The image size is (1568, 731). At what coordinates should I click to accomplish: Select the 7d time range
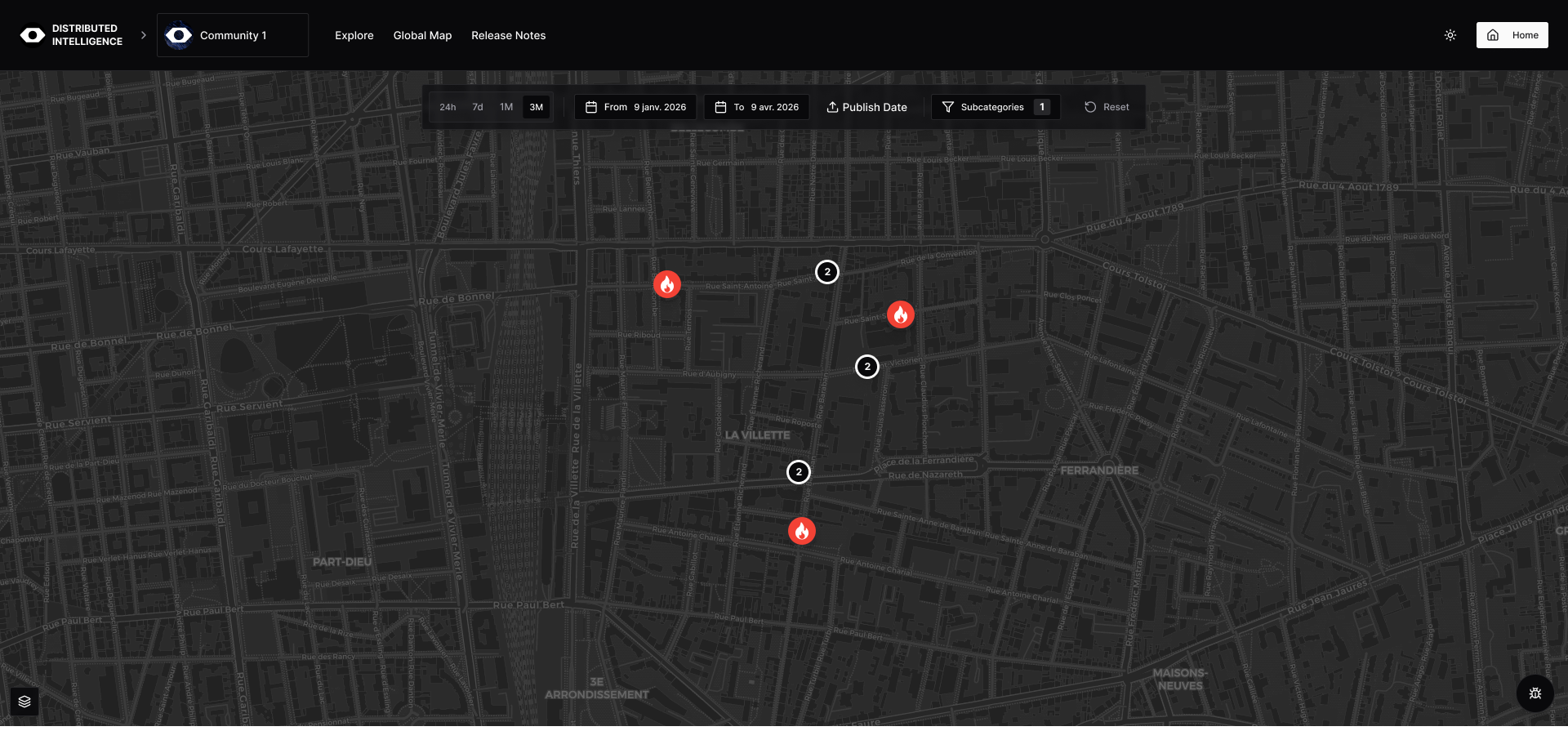pos(478,107)
